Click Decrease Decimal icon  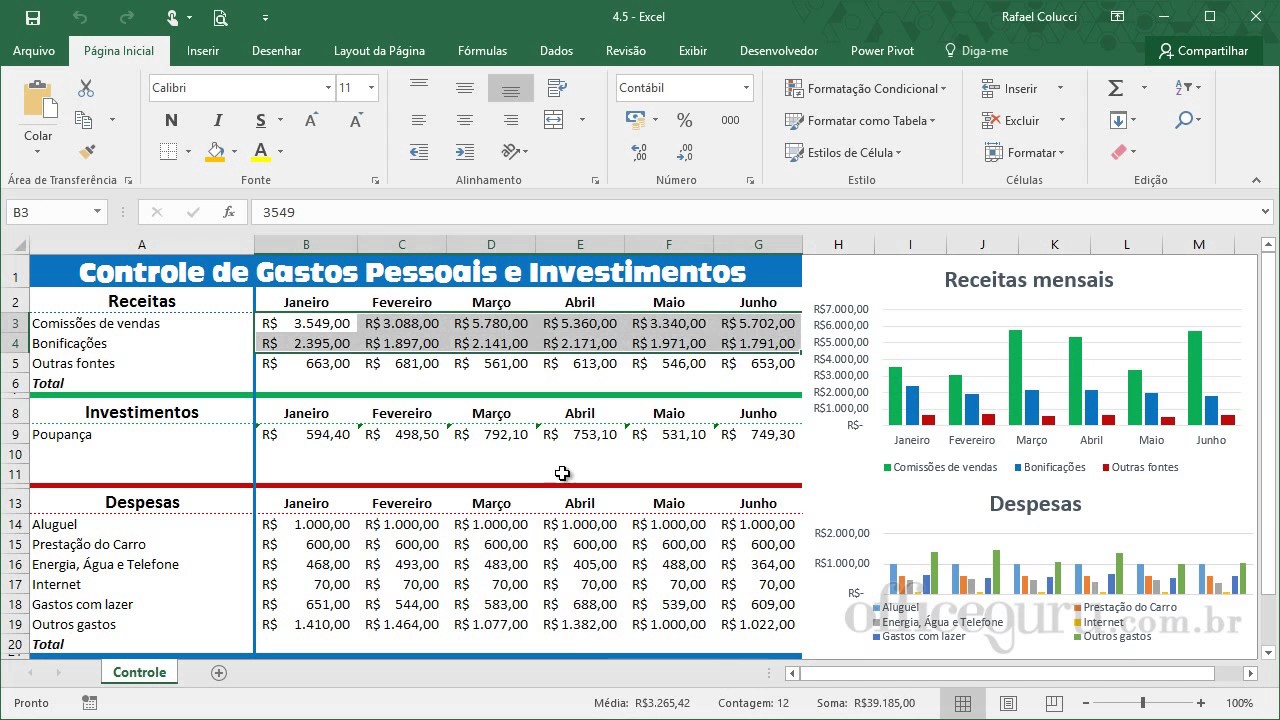685,152
